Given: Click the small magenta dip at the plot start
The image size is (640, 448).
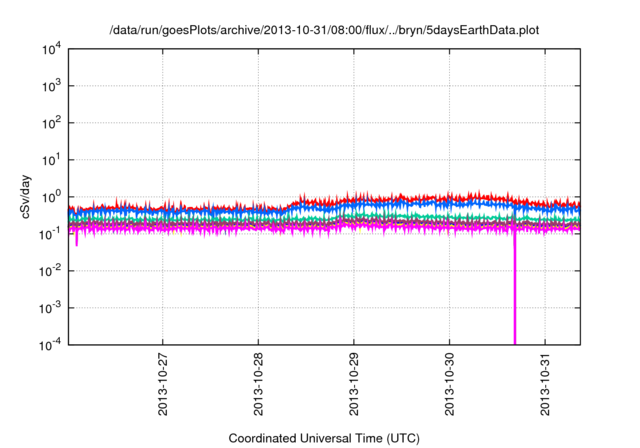Looking at the screenshot, I should click(x=77, y=239).
